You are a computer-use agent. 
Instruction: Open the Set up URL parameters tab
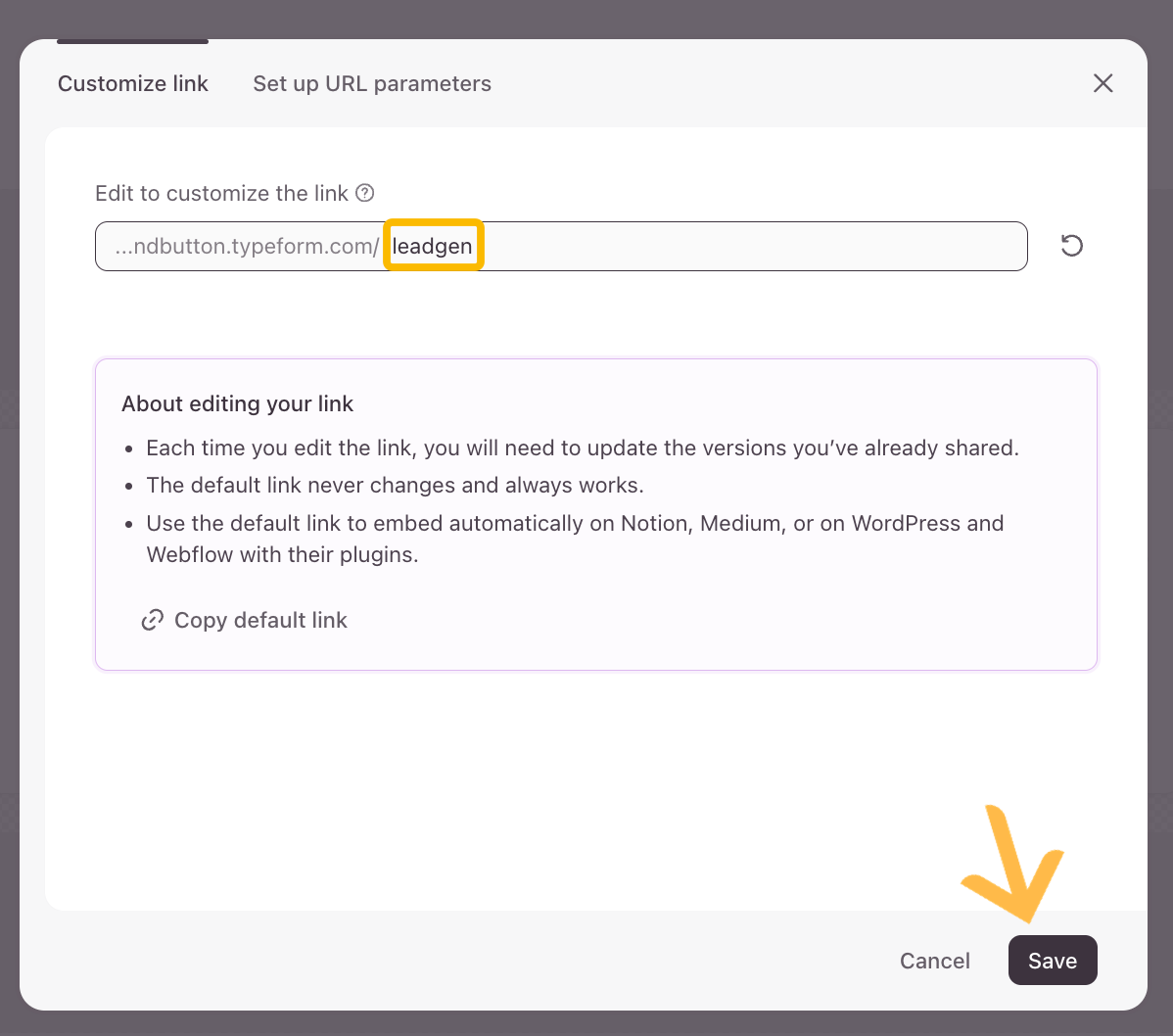[372, 84]
